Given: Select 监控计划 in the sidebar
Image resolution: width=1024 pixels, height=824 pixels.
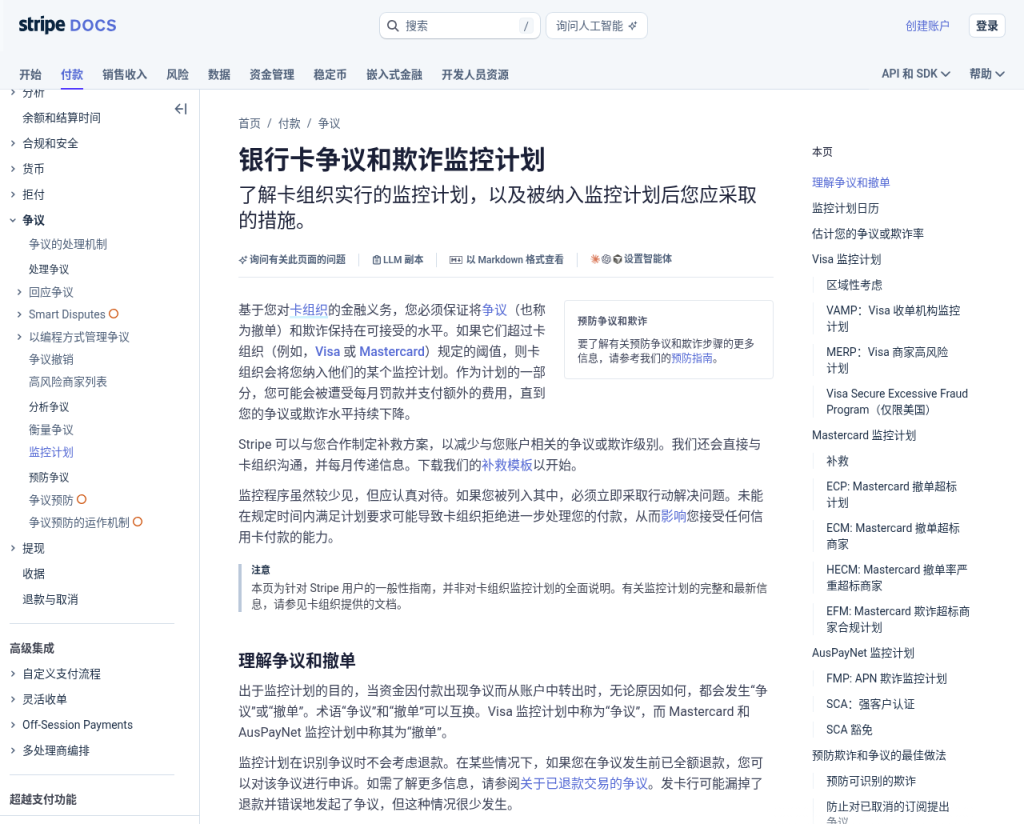Looking at the screenshot, I should click(x=51, y=452).
